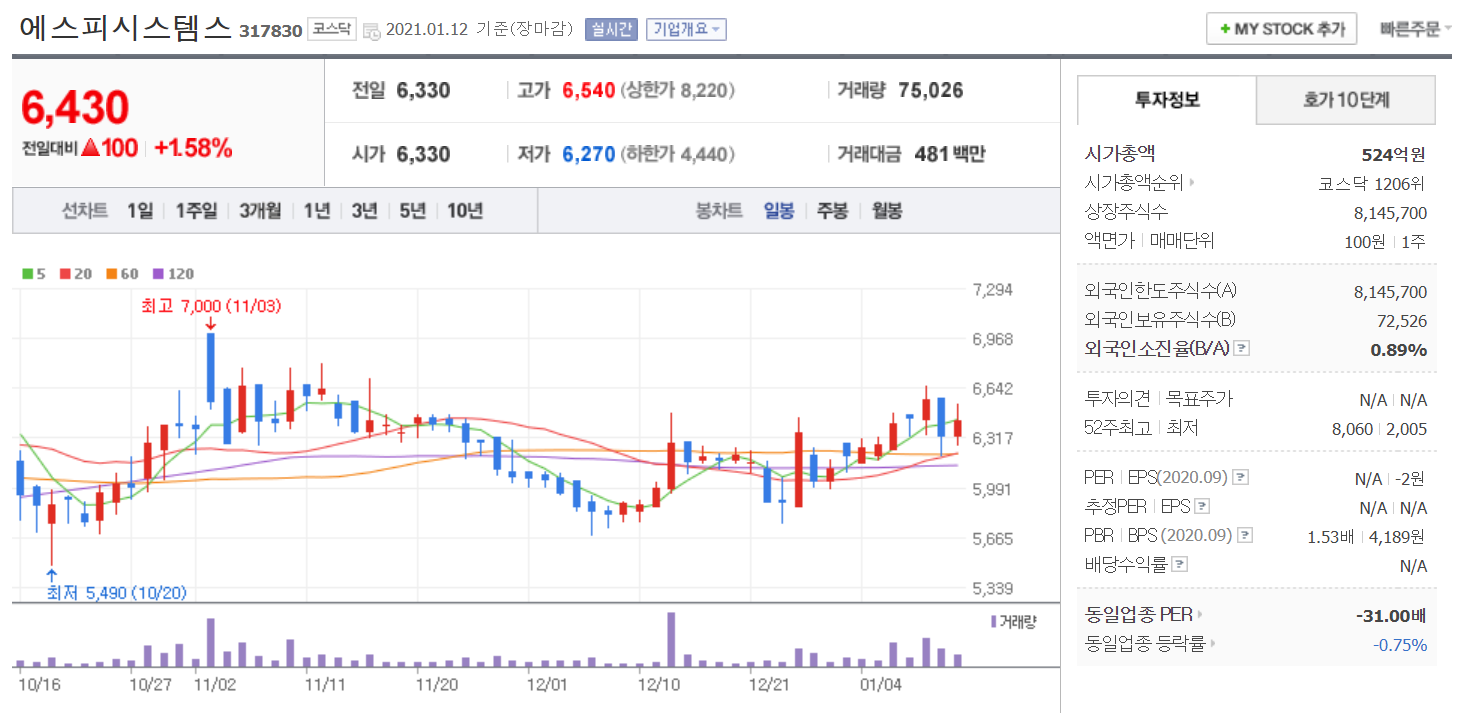Show the 3개월 line chart
The width and height of the screenshot is (1457, 713).
coord(260,211)
